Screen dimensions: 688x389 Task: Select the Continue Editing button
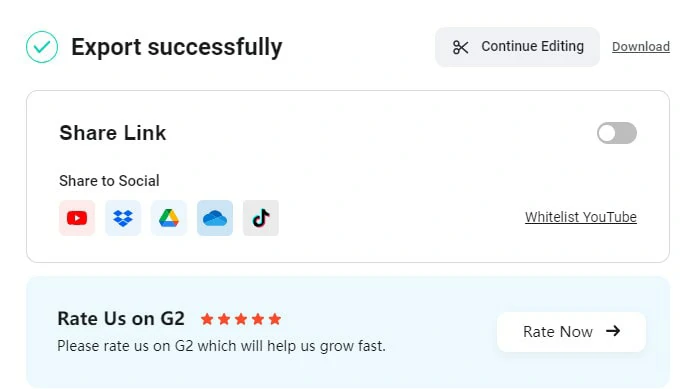tap(517, 47)
